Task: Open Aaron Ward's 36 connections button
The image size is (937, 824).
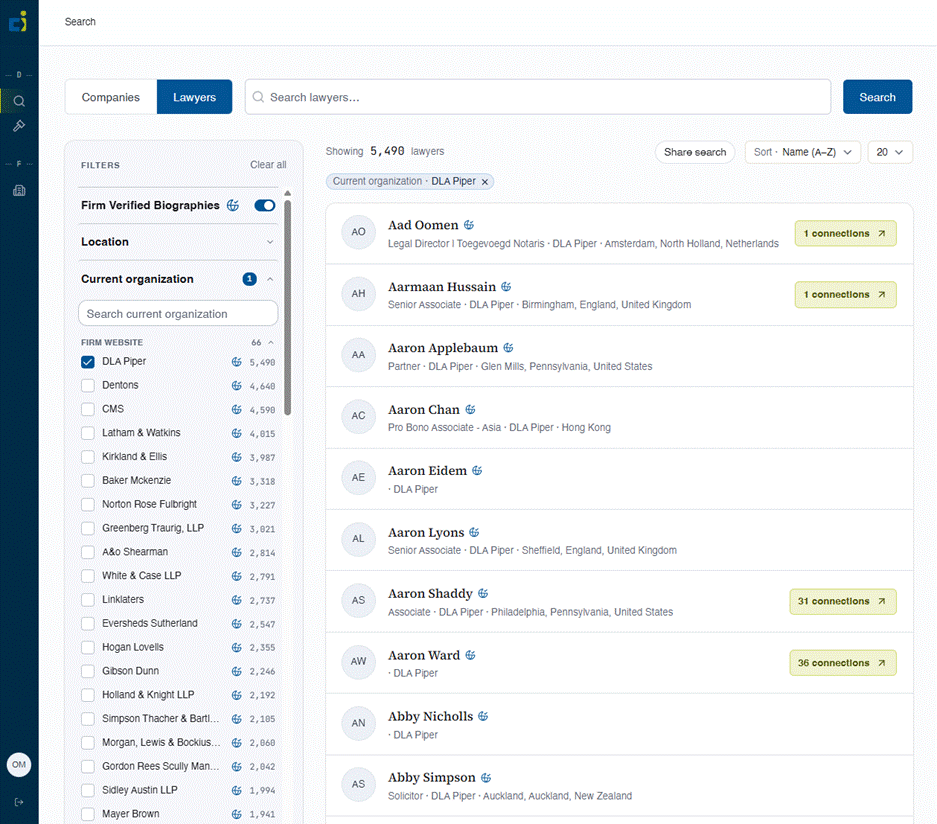Action: coord(843,663)
